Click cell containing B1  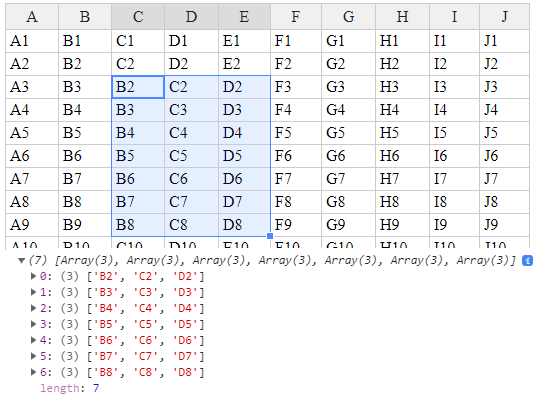pos(85,41)
